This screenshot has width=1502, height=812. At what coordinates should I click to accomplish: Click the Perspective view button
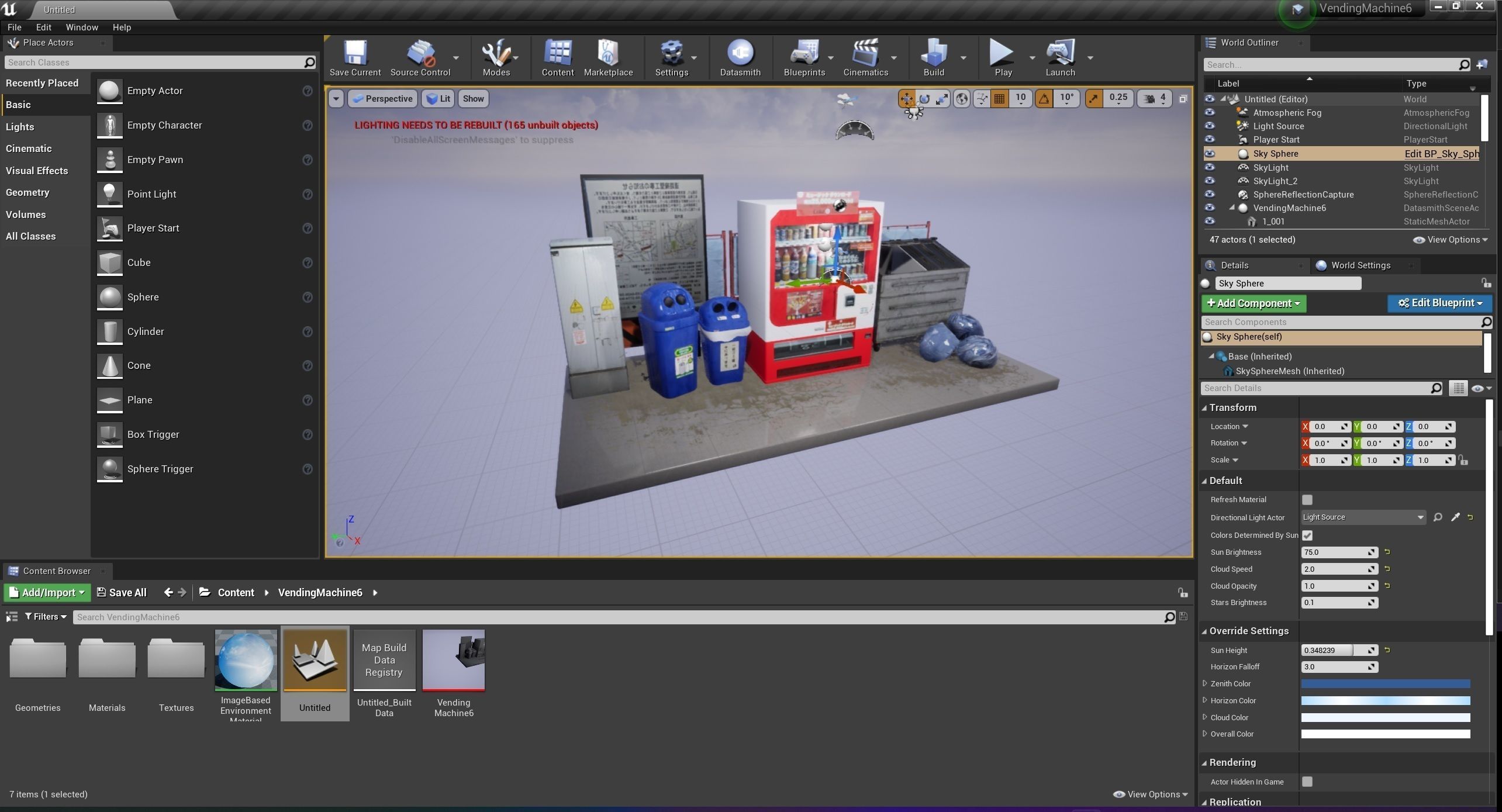[382, 99]
